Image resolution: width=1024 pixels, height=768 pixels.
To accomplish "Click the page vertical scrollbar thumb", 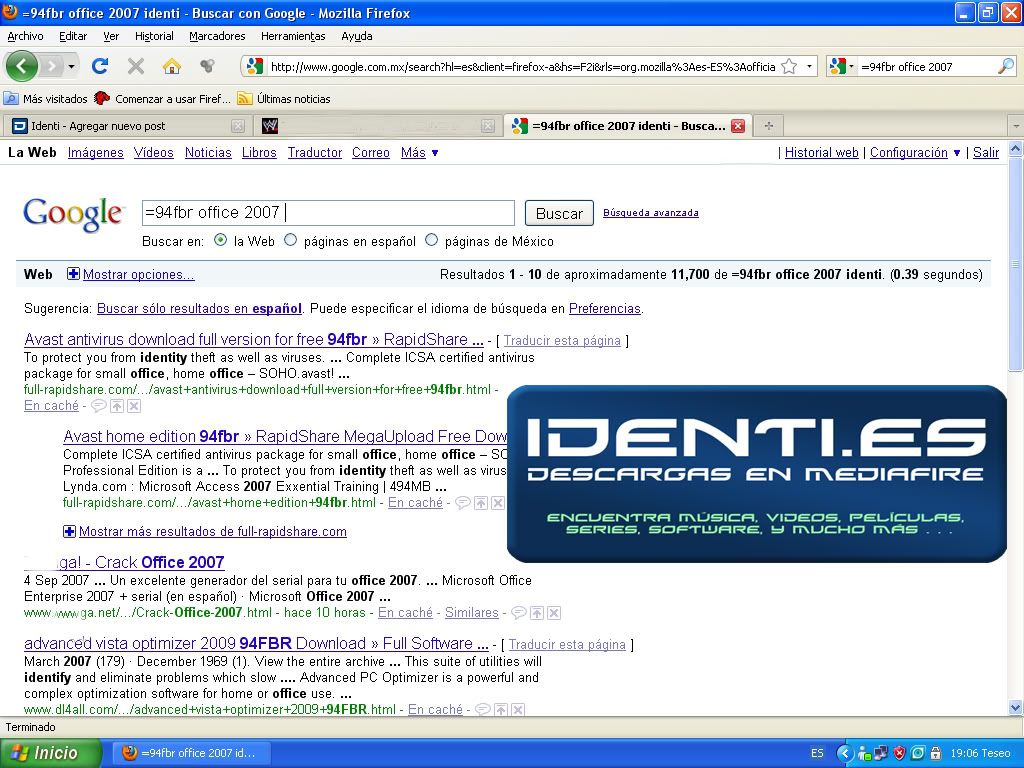I will (x=1016, y=263).
